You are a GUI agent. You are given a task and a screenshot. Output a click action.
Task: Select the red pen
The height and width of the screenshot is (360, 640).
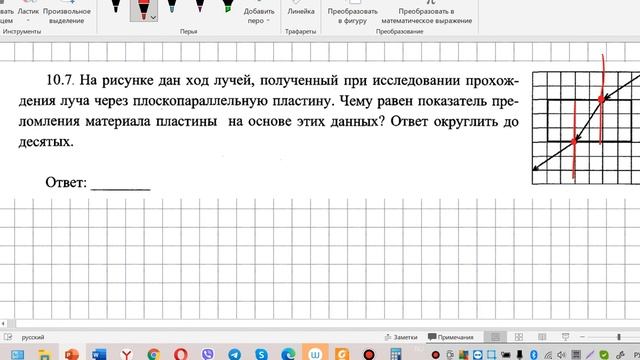point(143,9)
